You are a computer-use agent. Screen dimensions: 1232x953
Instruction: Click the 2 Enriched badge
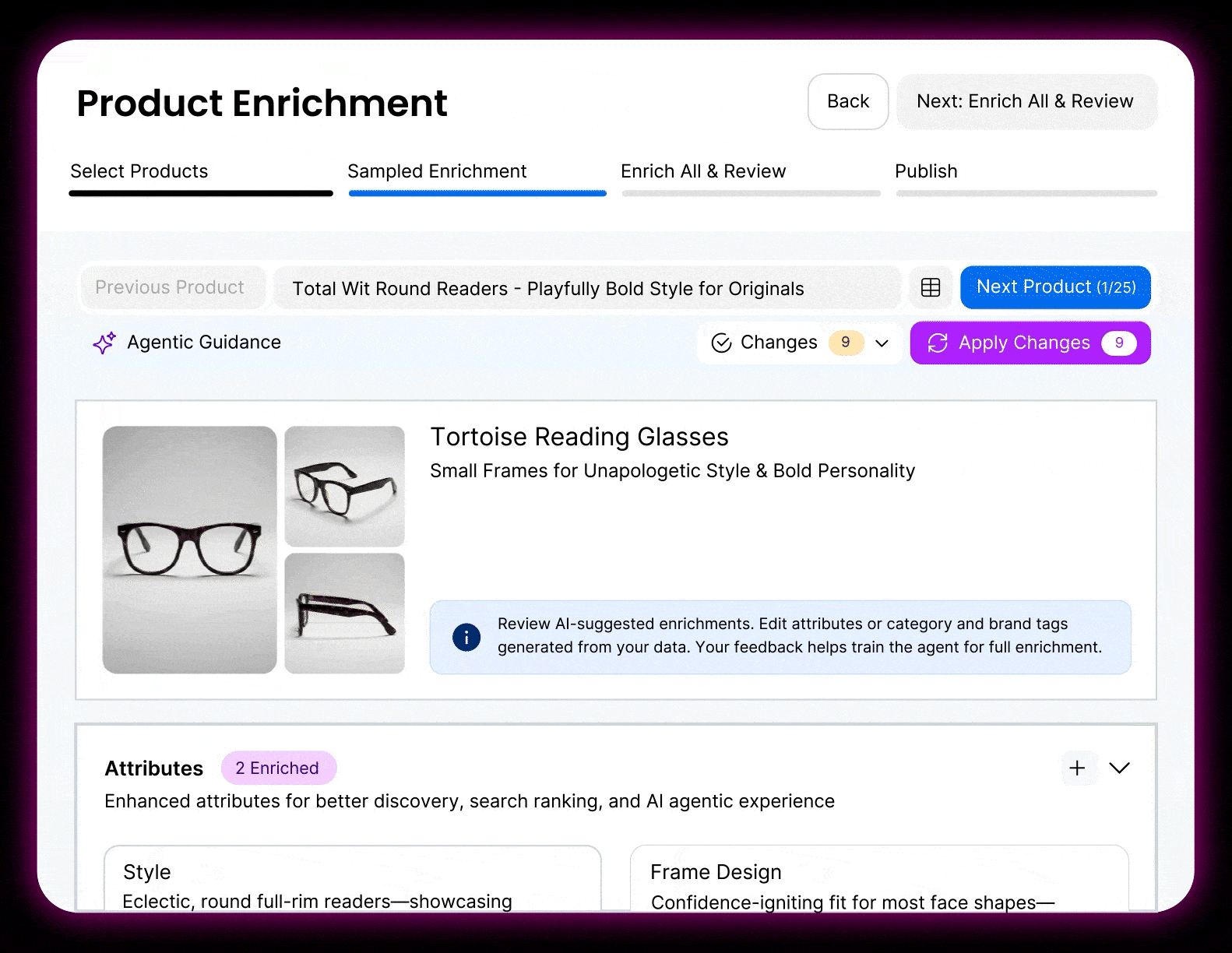(279, 768)
